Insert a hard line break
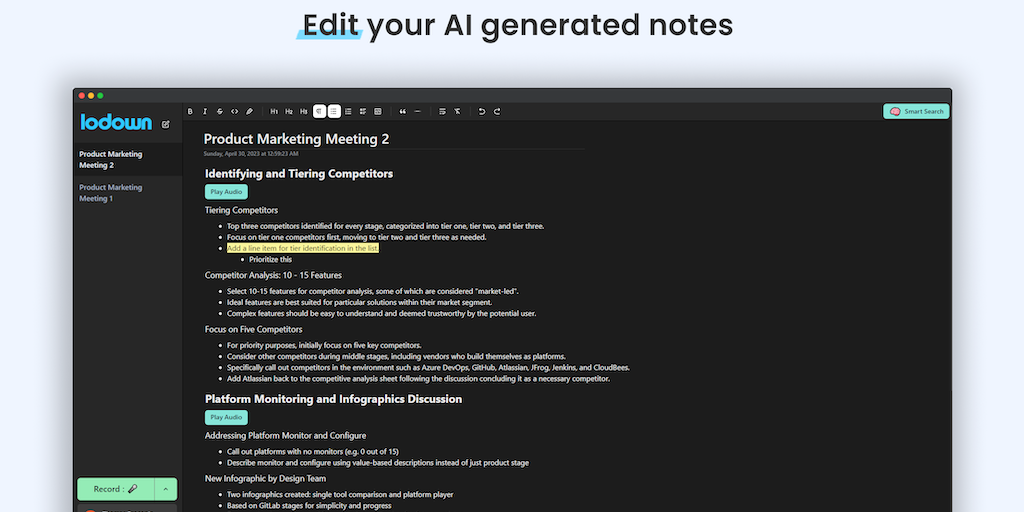This screenshot has width=1024, height=512. [442, 112]
